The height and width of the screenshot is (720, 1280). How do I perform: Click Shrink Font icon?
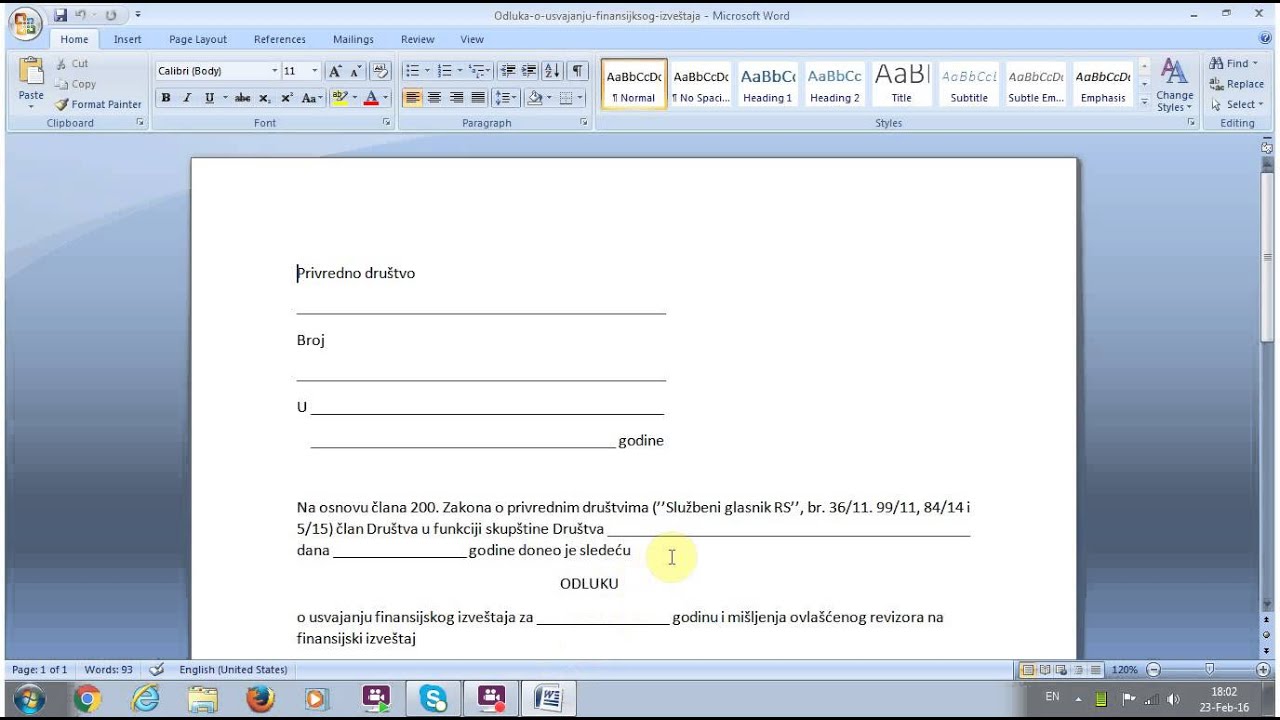tap(356, 71)
